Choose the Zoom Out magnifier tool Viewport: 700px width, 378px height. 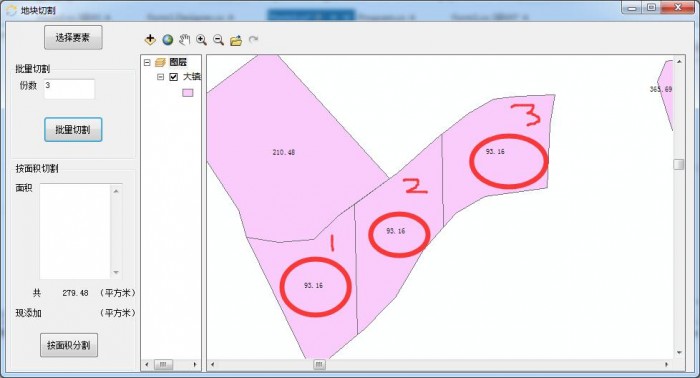tap(218, 40)
